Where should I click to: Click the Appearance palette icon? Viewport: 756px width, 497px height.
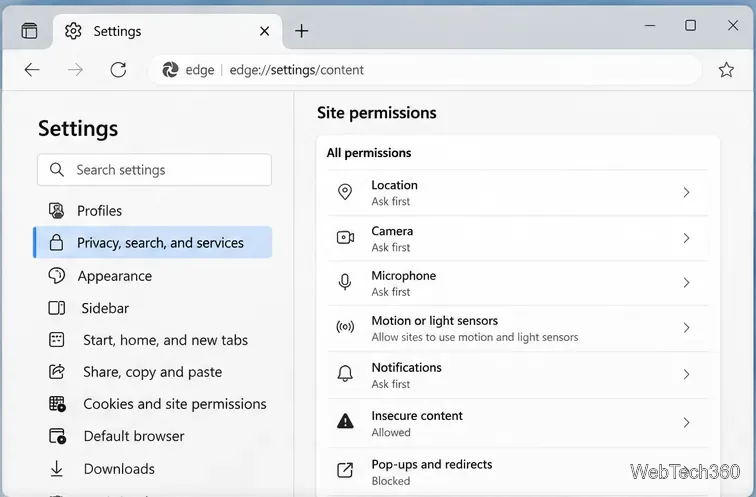[56, 275]
